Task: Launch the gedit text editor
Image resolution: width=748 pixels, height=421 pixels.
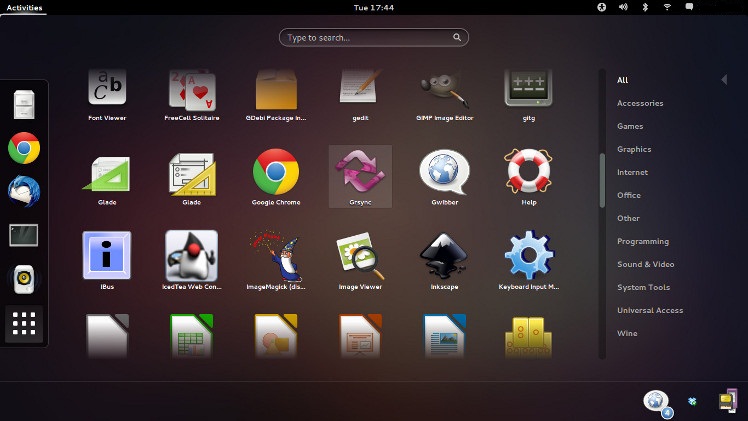Action: (360, 94)
